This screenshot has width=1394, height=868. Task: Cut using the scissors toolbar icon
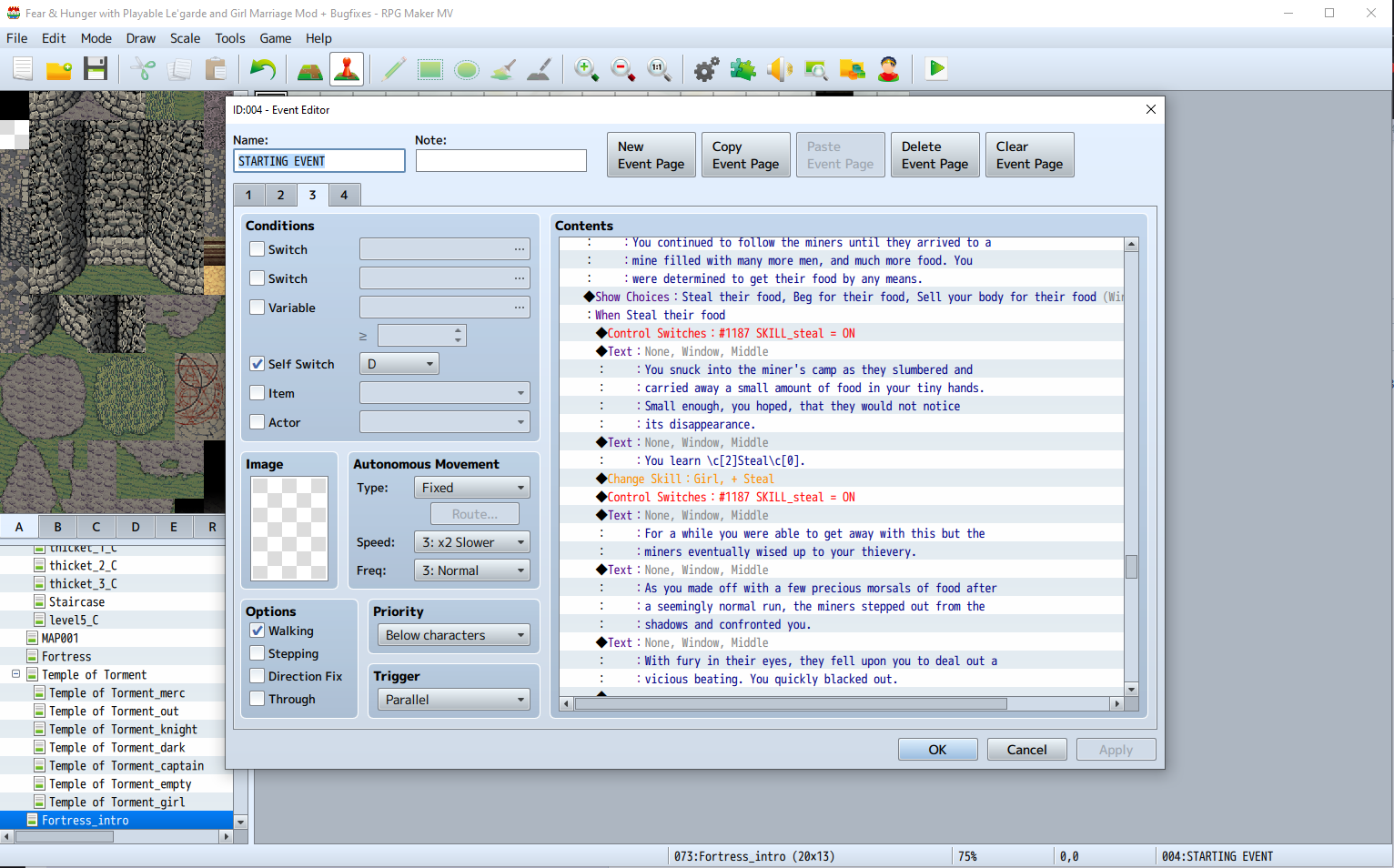pyautogui.click(x=143, y=69)
